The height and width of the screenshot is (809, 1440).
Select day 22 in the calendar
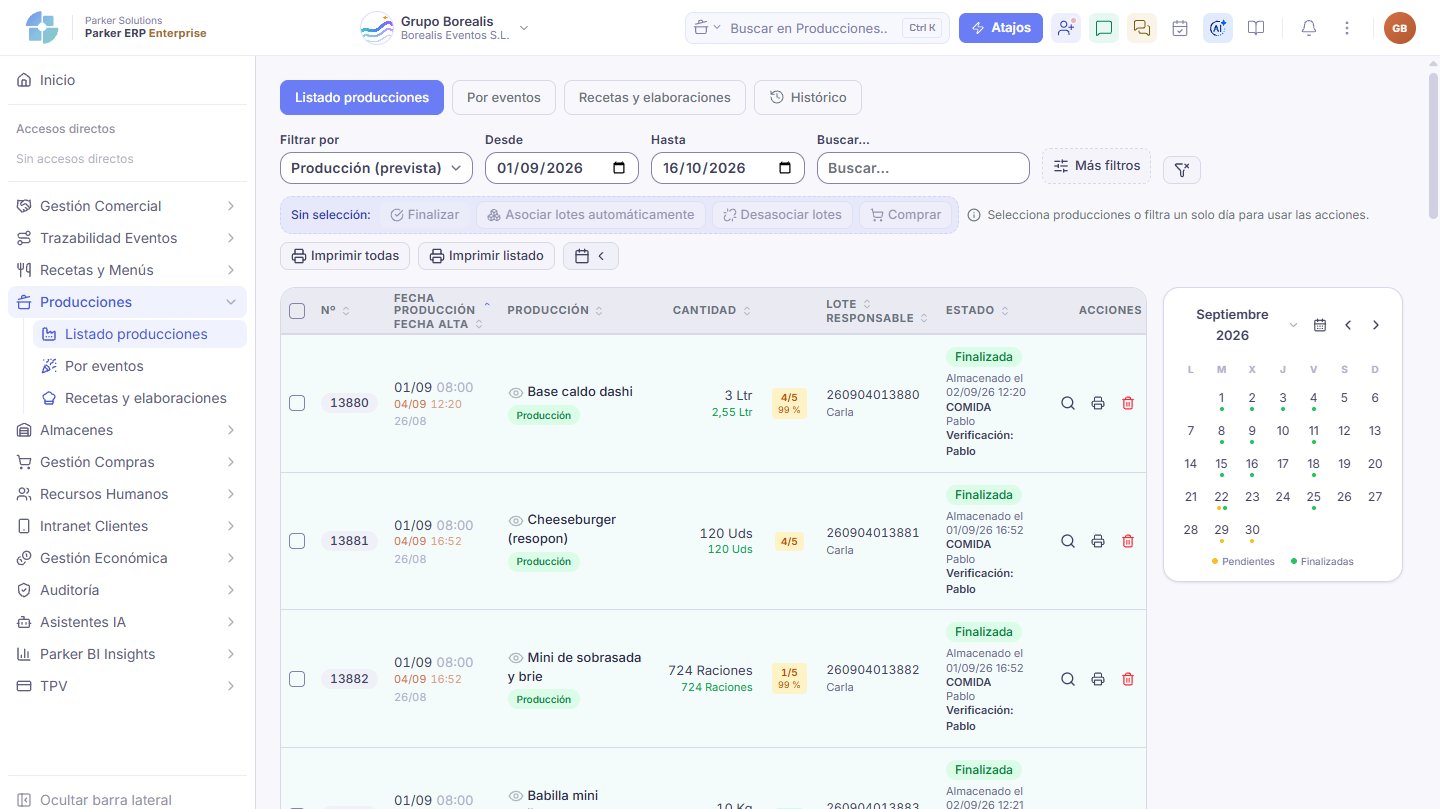tap(1221, 497)
